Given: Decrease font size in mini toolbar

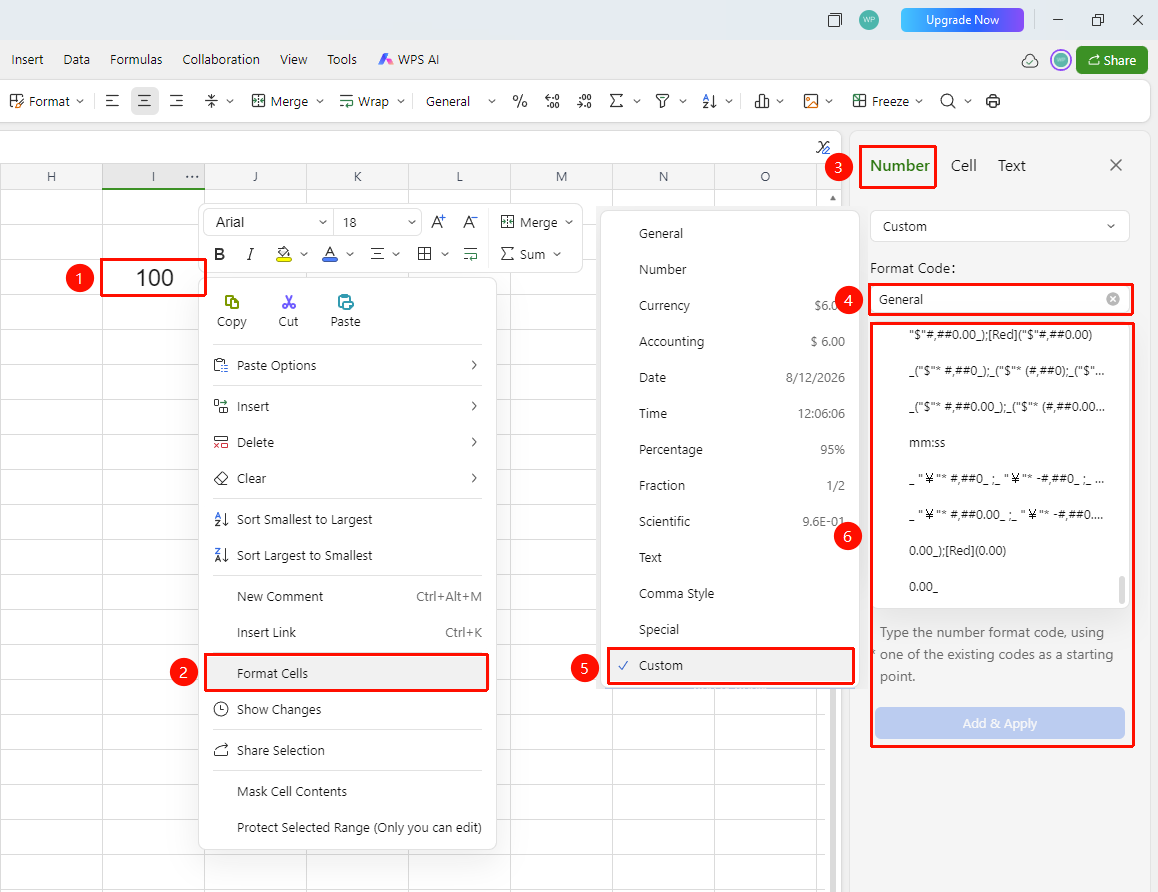Looking at the screenshot, I should (470, 222).
